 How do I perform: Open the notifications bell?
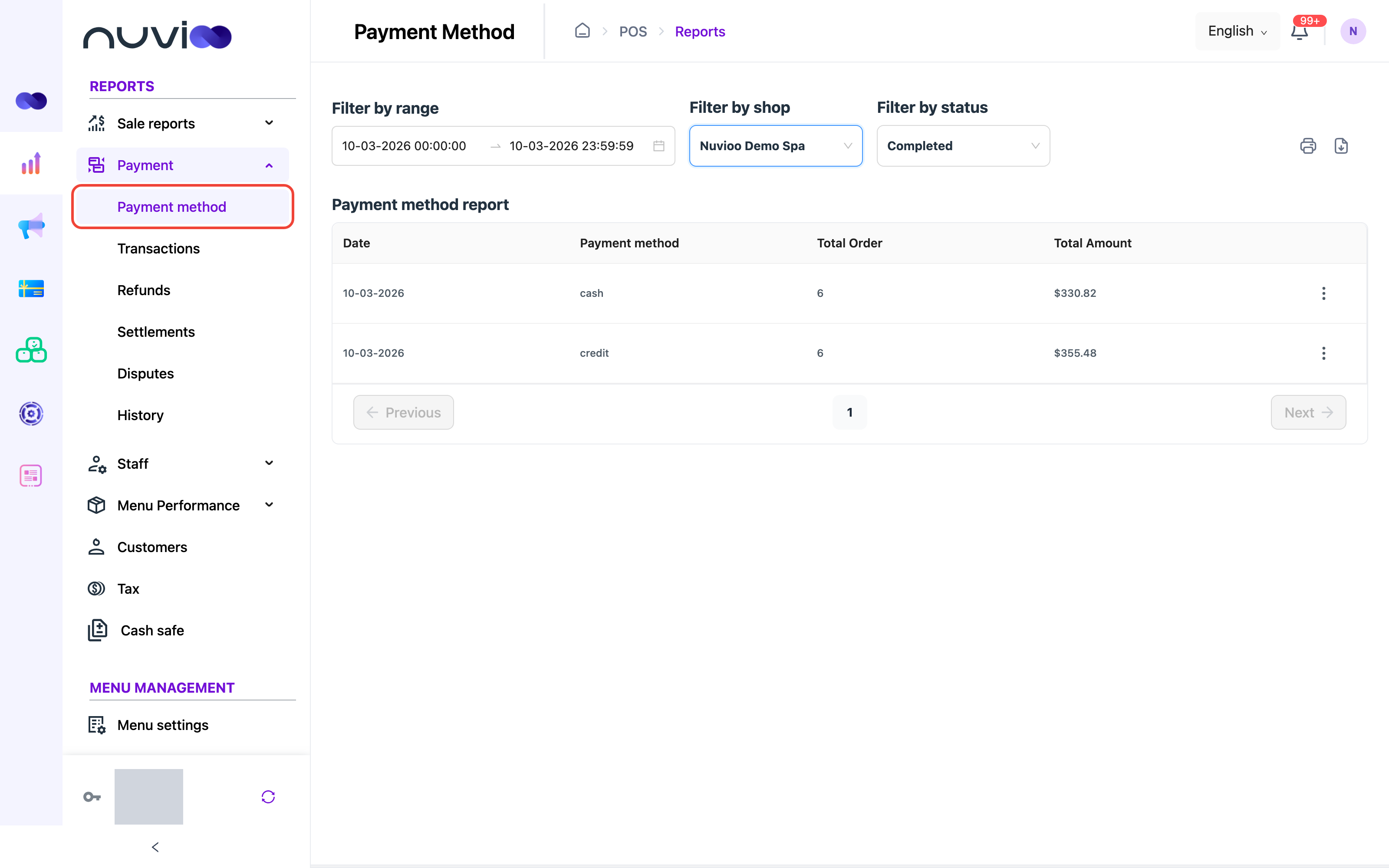pyautogui.click(x=1300, y=32)
